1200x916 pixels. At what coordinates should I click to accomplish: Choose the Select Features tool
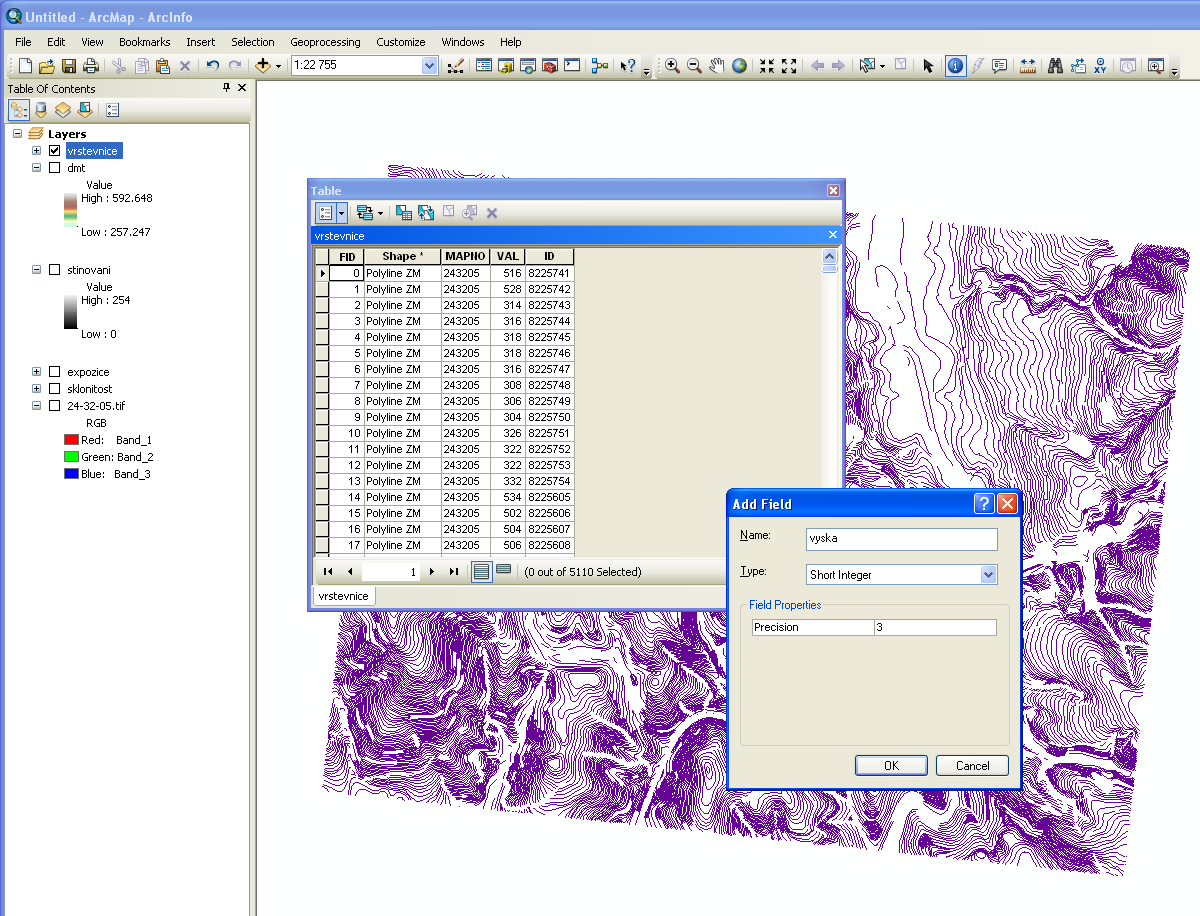pyautogui.click(x=867, y=66)
